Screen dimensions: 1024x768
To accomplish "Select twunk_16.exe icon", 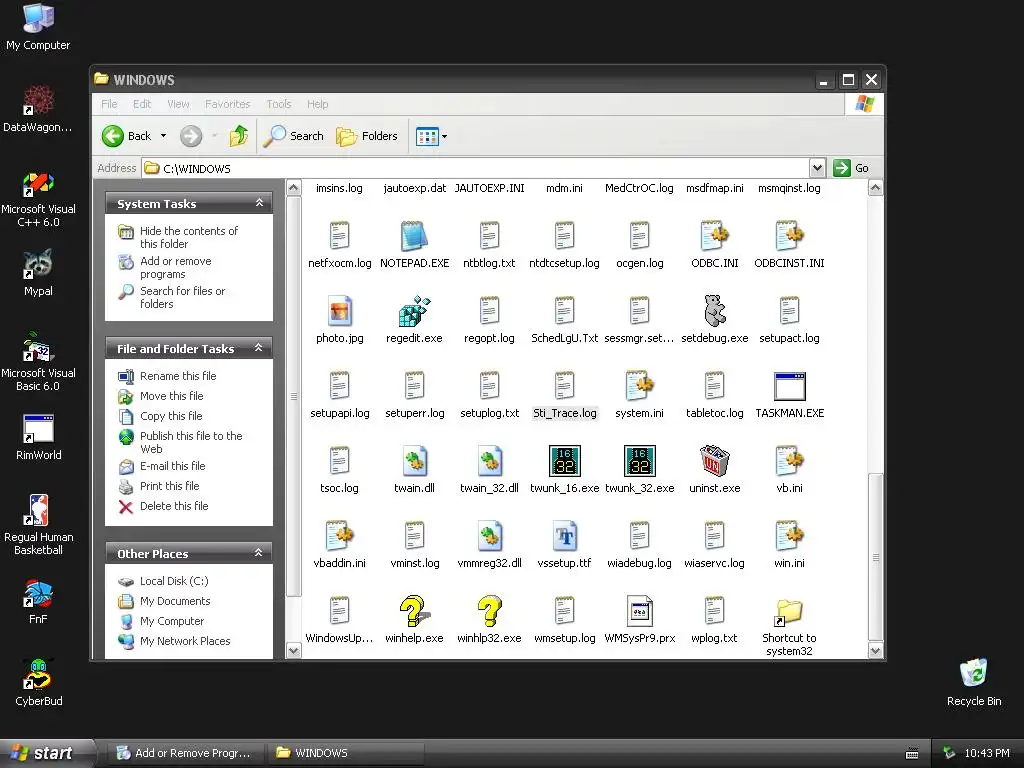I will tap(564, 461).
